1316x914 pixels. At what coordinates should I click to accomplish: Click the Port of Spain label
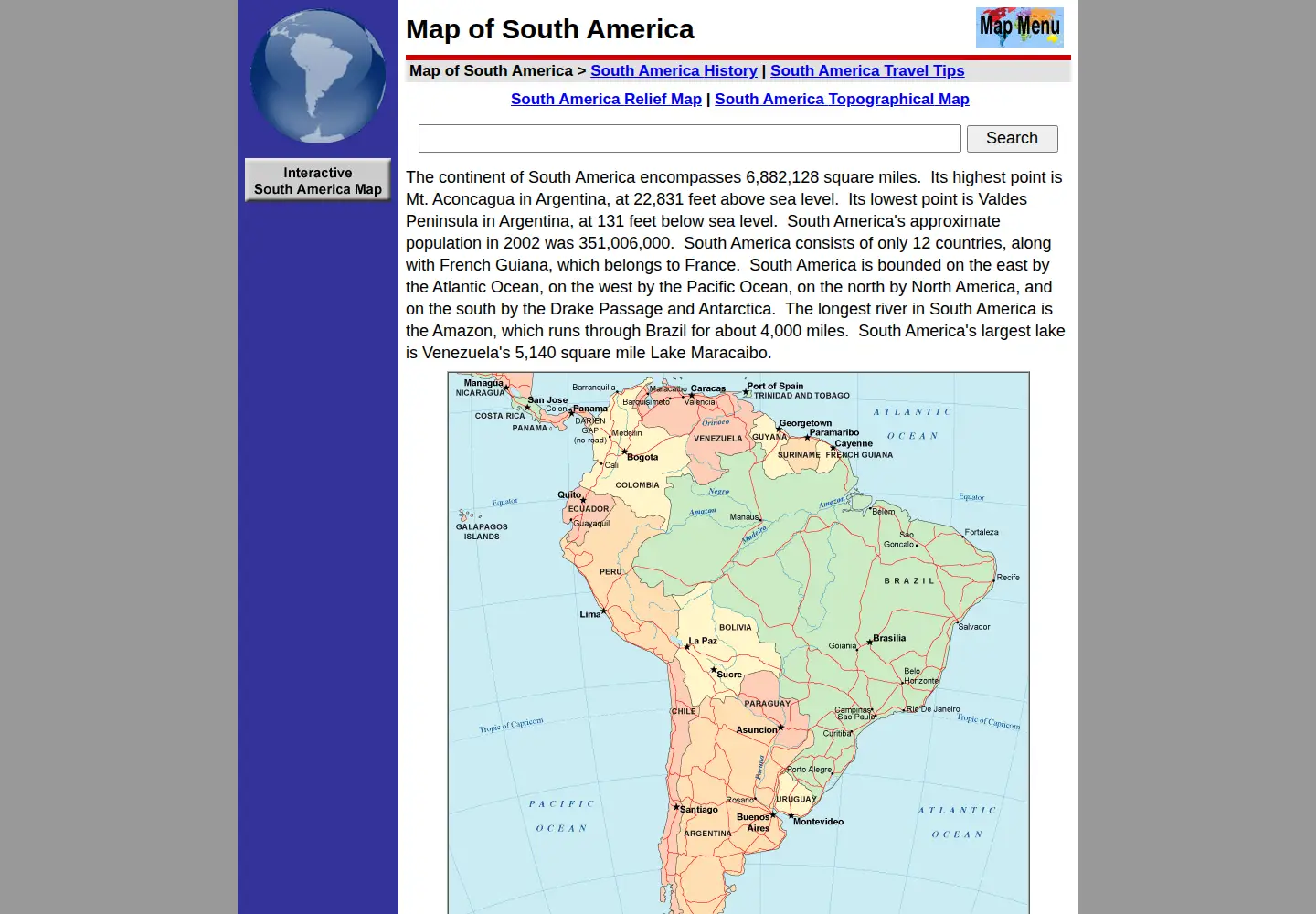(775, 386)
